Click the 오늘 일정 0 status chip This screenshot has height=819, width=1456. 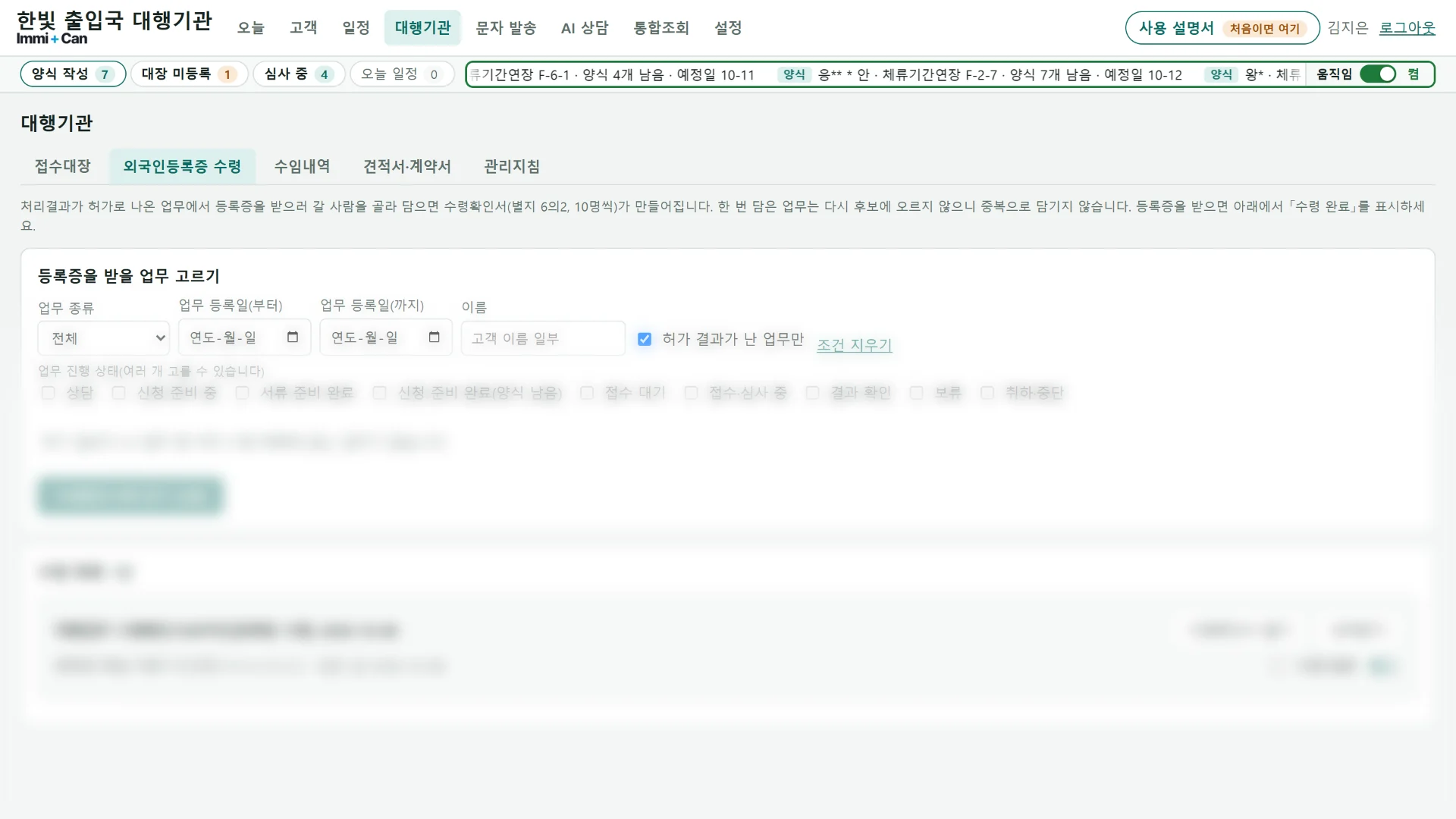point(402,74)
